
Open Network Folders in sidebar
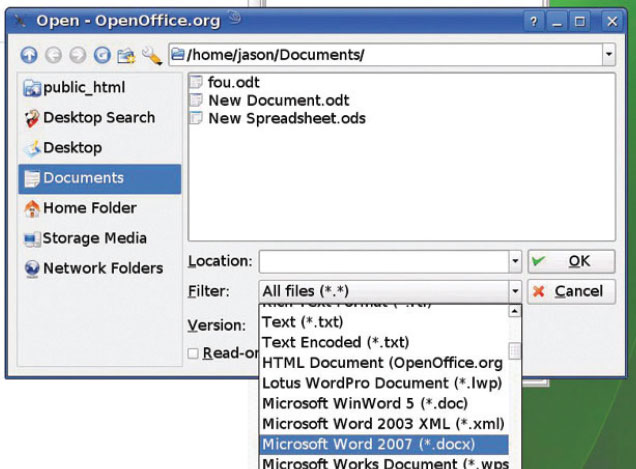101,268
